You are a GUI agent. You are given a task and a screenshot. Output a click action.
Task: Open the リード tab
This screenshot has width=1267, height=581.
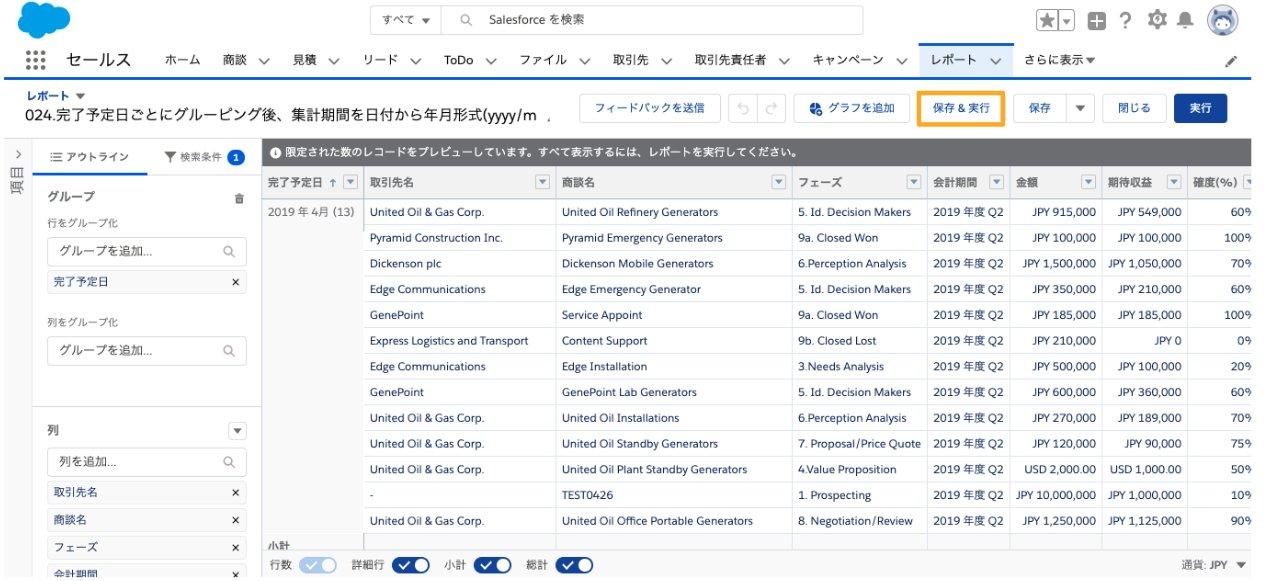pyautogui.click(x=380, y=60)
